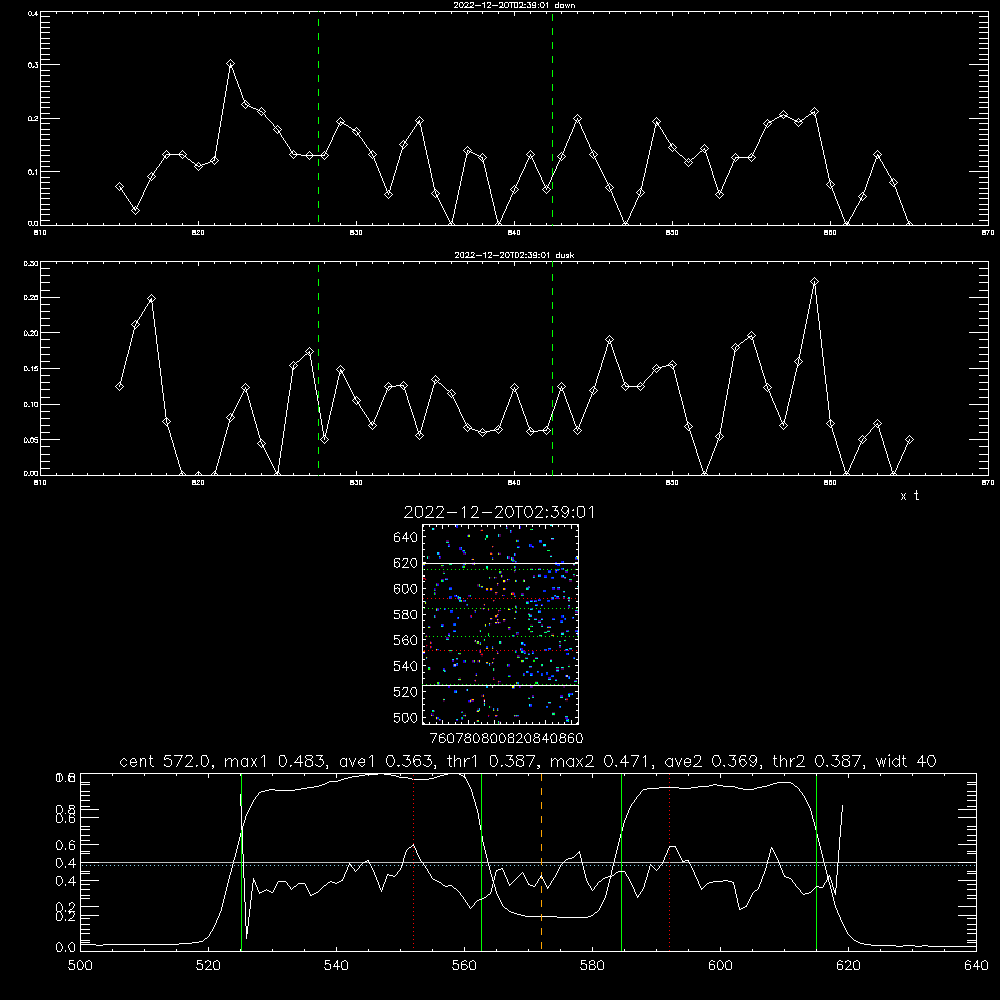
Task: Click the orange dashed center line in the bottom plot
Action: click(x=541, y=862)
